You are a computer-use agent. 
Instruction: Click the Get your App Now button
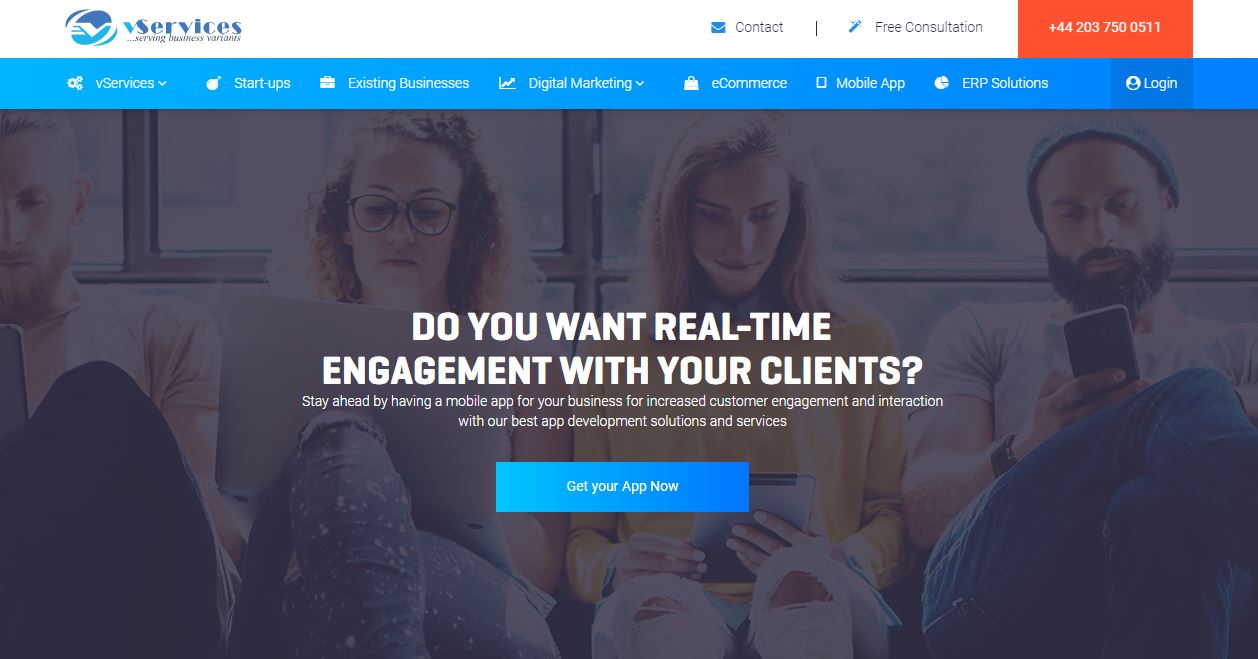(x=622, y=487)
